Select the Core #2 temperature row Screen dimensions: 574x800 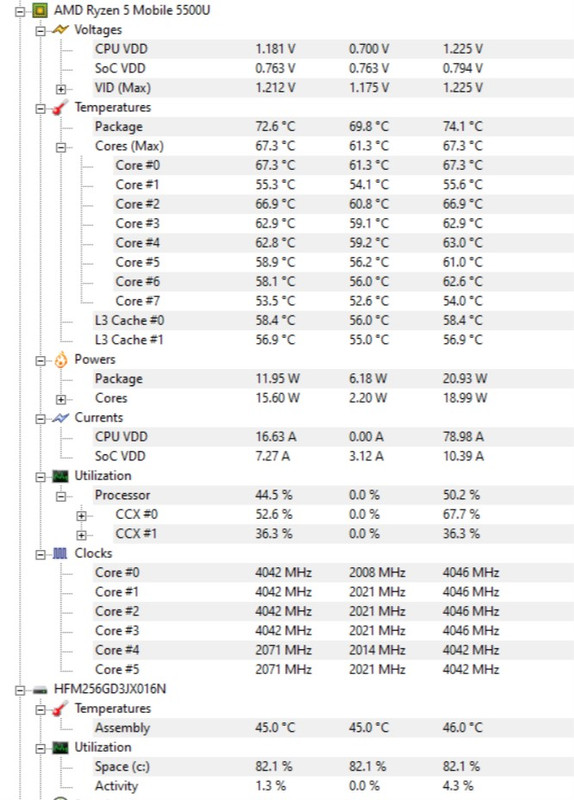click(x=343, y=204)
